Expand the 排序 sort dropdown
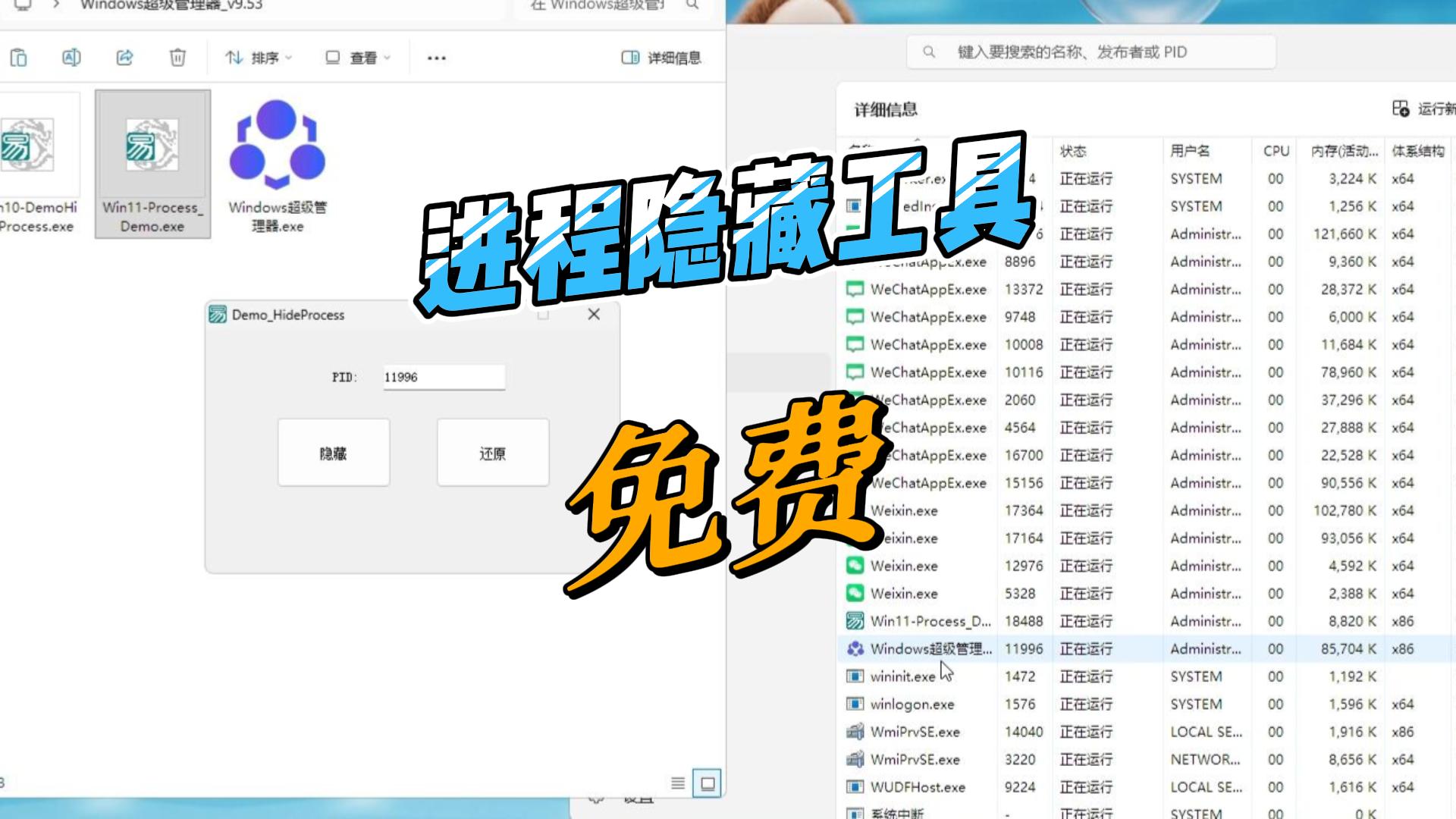Screen dimensions: 1456x819 pyautogui.click(x=258, y=56)
